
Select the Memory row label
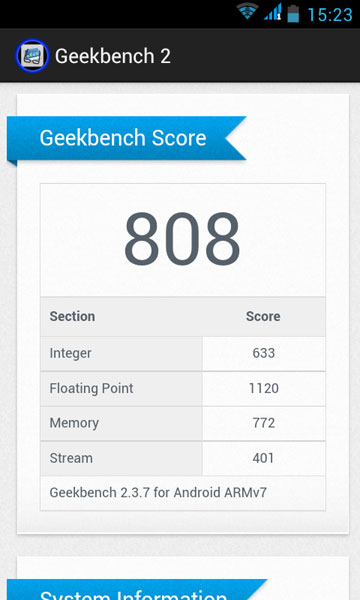74,423
